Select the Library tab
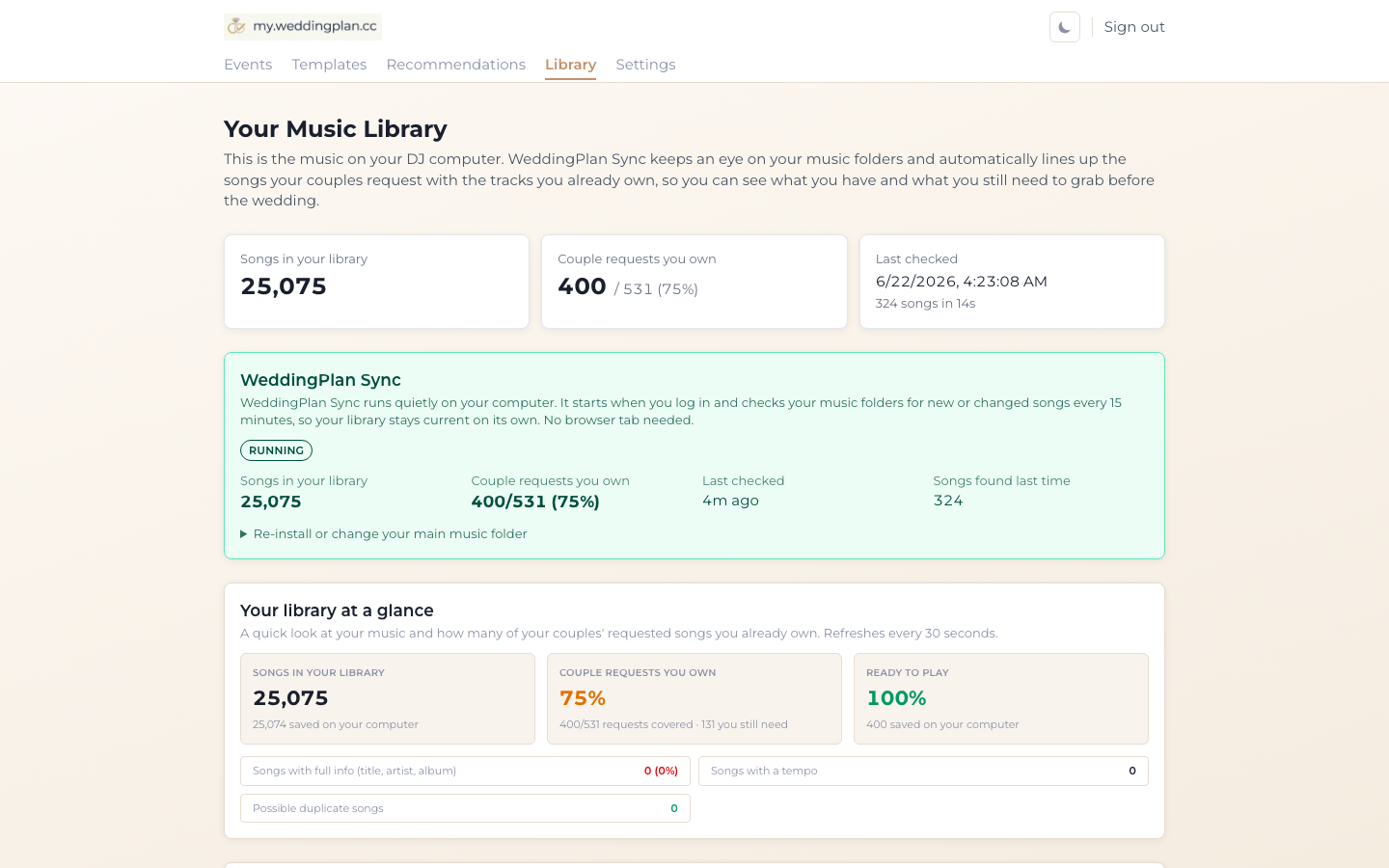The height and width of the screenshot is (868, 1389). coord(570,65)
